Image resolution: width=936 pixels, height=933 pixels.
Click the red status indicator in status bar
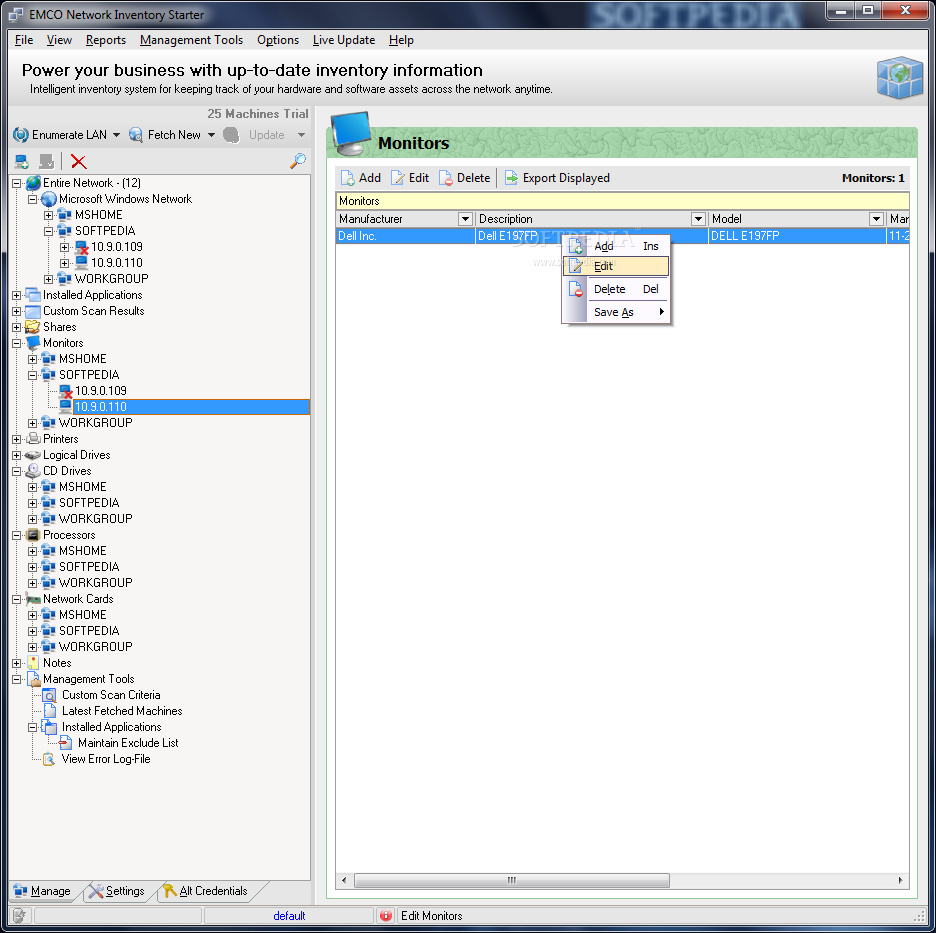(386, 915)
